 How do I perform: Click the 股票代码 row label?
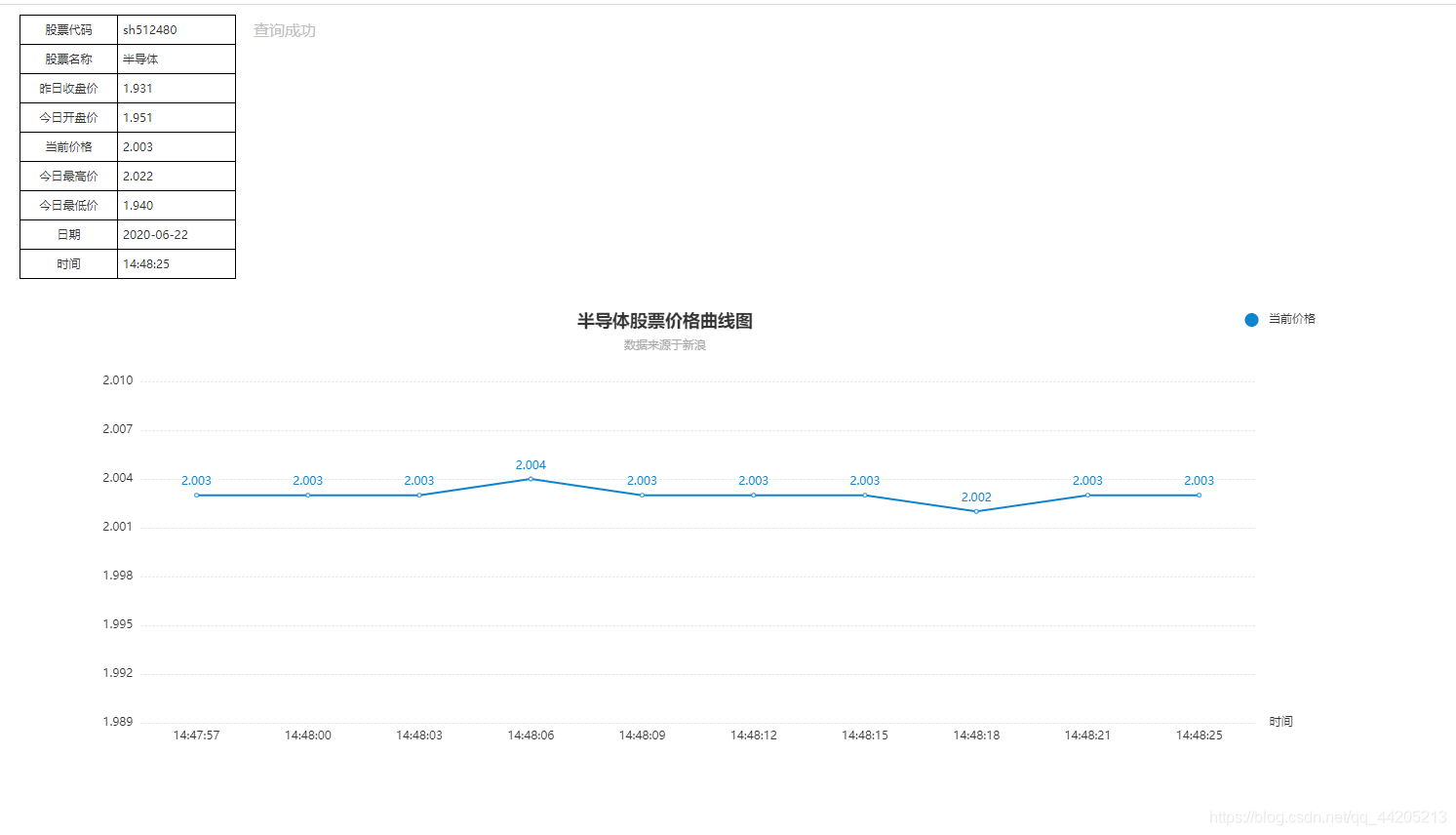pos(68,30)
